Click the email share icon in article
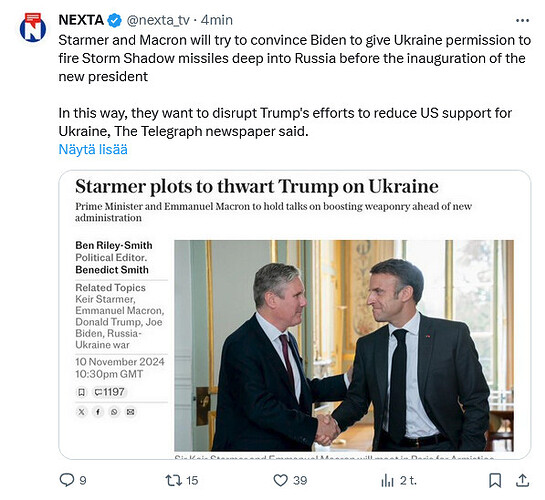Screen dimensions: 545x500 point(130,412)
